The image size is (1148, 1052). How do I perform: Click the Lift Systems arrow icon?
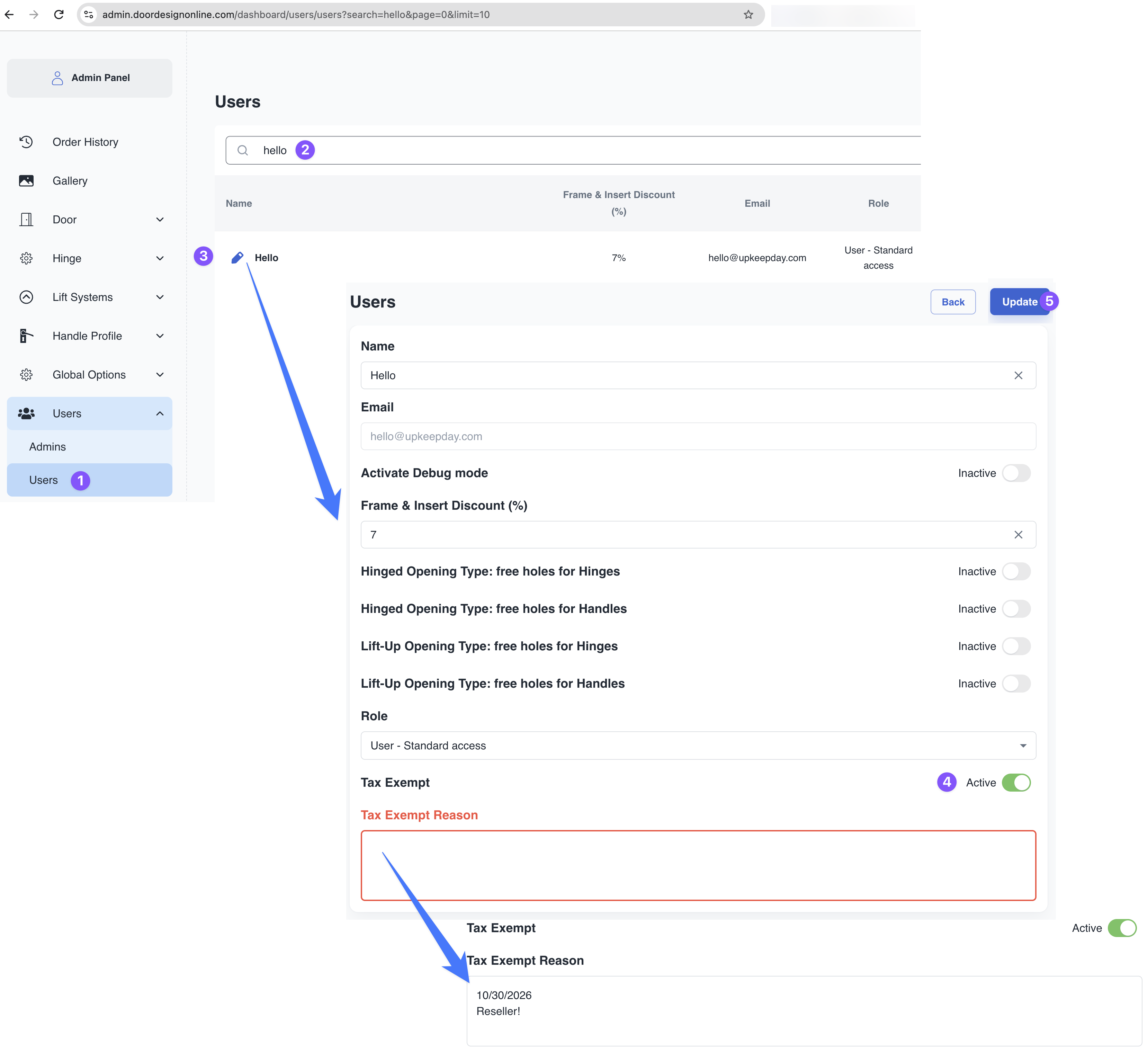pyautogui.click(x=26, y=297)
